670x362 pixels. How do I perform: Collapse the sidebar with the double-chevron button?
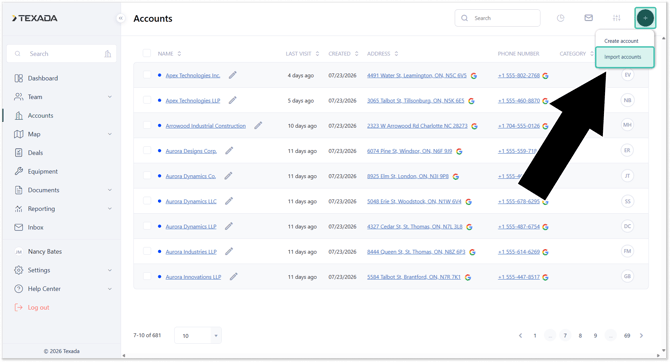coord(120,18)
